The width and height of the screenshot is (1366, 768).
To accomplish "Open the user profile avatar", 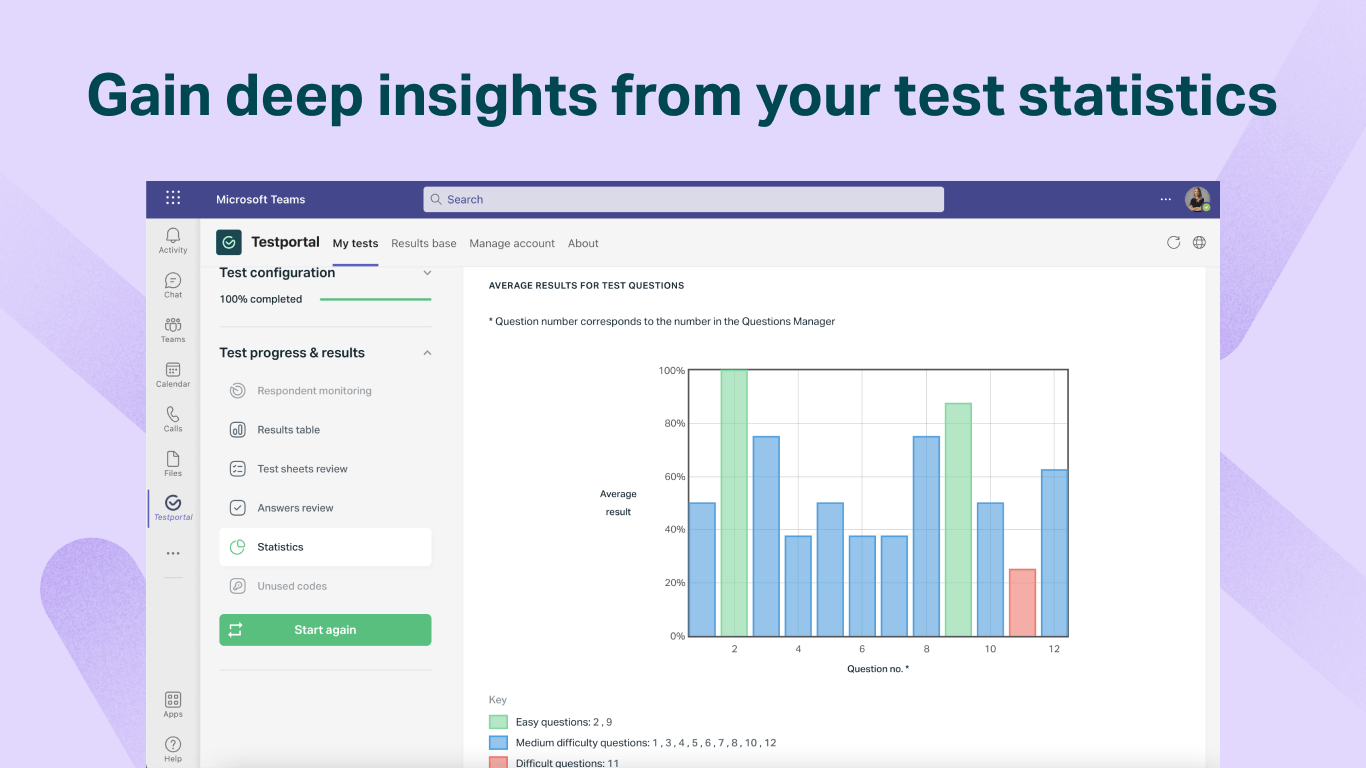I will pyautogui.click(x=1197, y=199).
